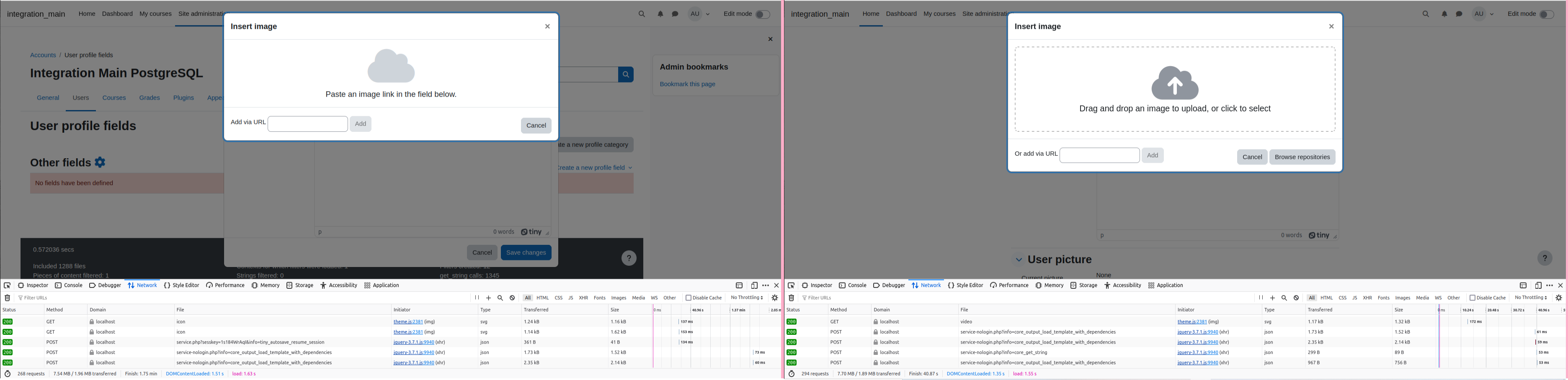Open No Throttling dropdown in right DevTools
1568x380 pixels.
click(1531, 298)
